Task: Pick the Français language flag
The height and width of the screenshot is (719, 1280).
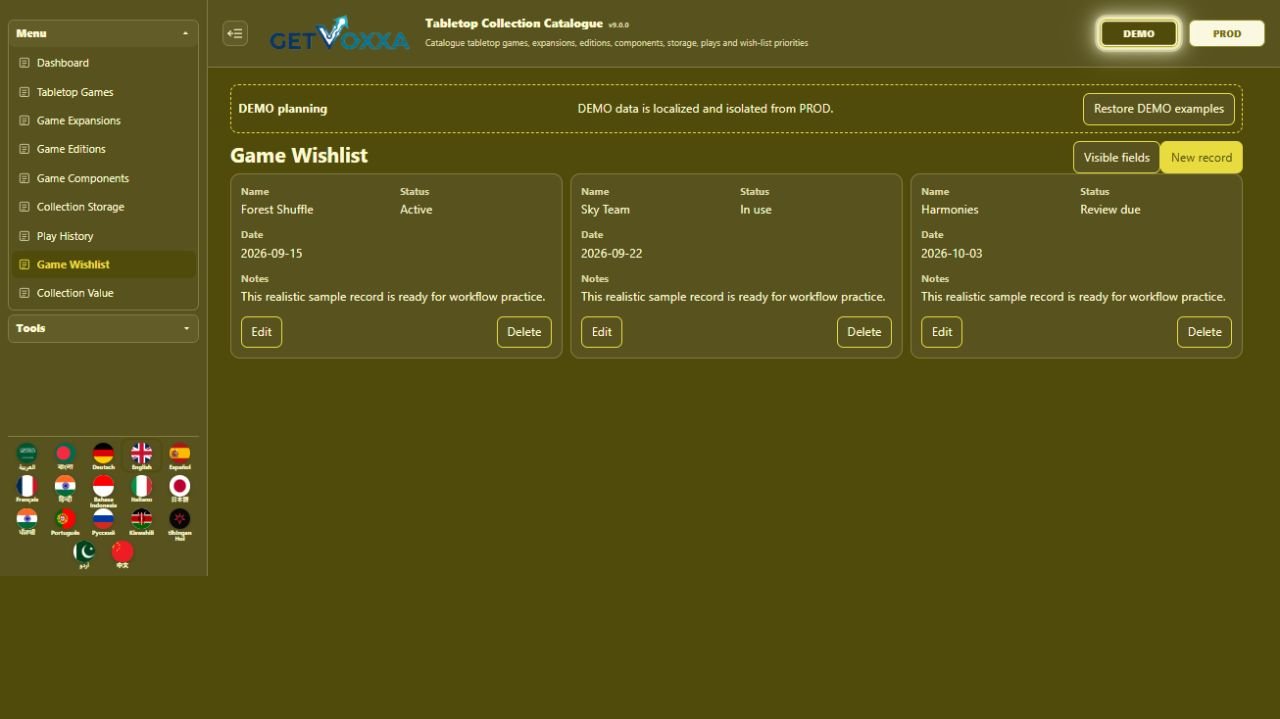Action: [27, 488]
